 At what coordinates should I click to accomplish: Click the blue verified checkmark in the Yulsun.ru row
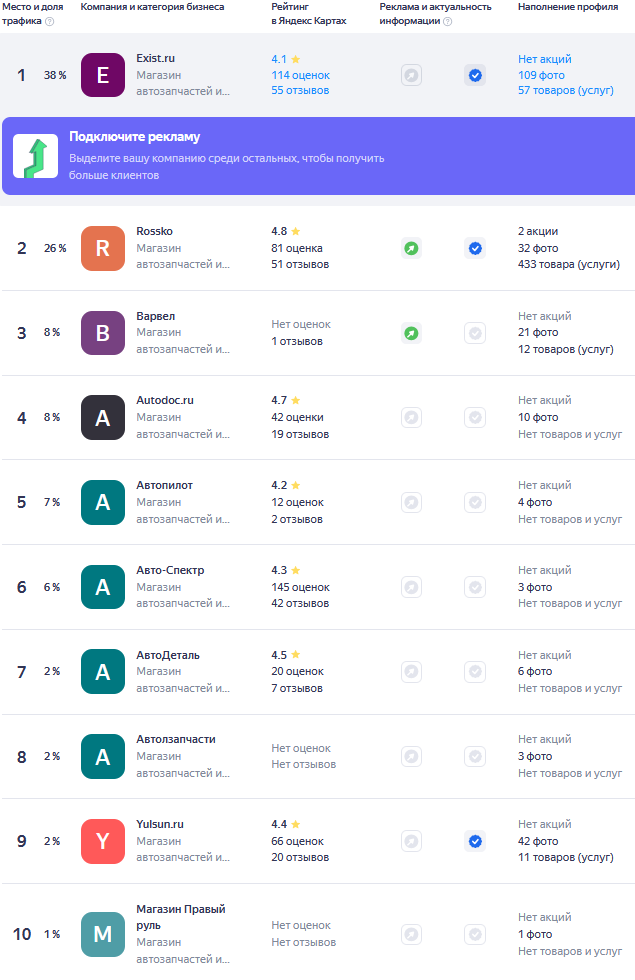pos(475,841)
